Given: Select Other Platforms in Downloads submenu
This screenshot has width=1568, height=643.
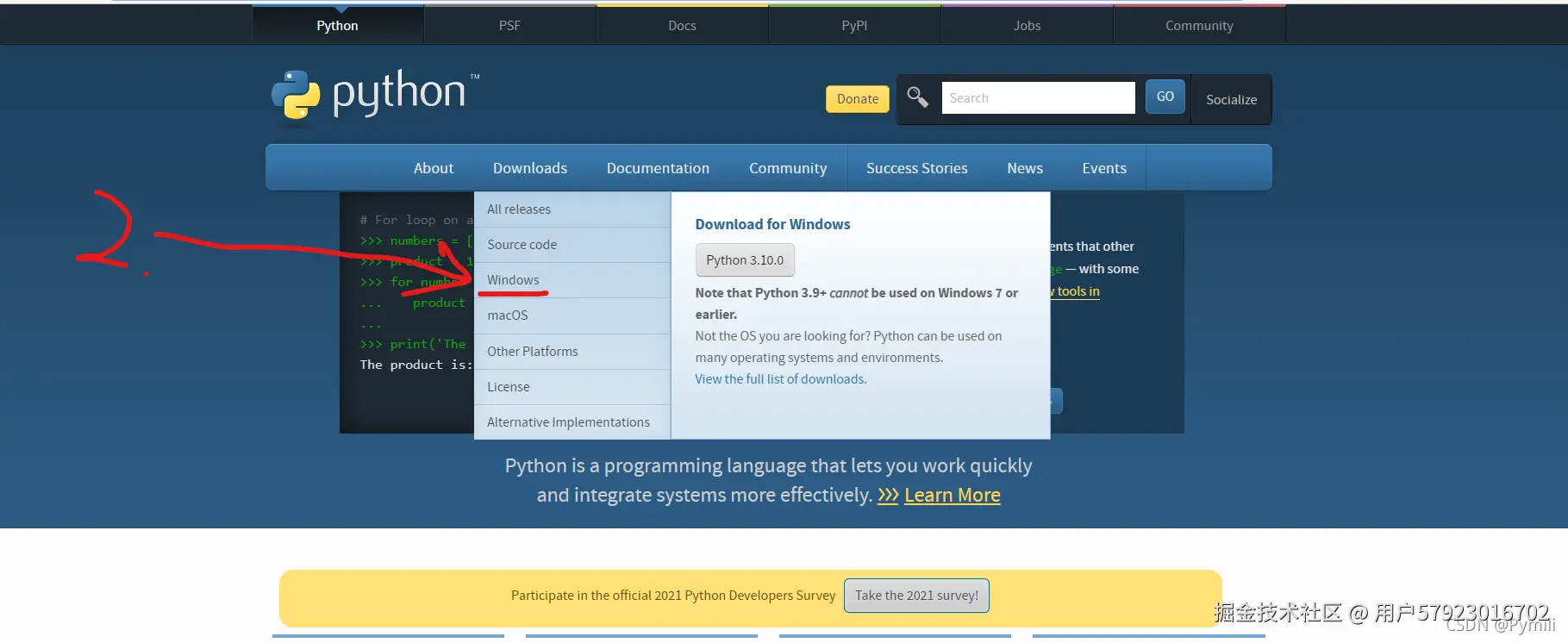Looking at the screenshot, I should pyautogui.click(x=572, y=352).
